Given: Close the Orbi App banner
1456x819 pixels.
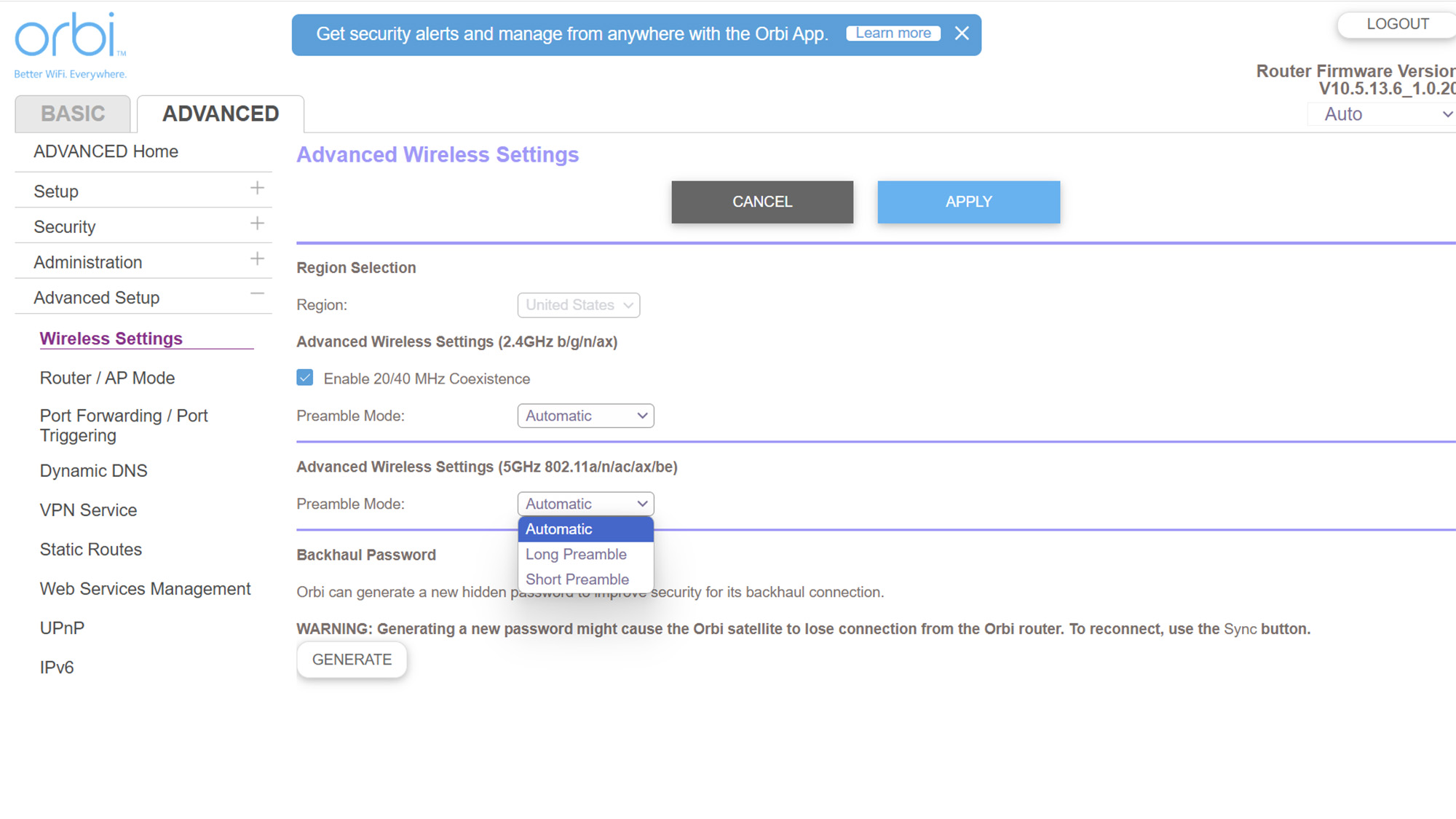Looking at the screenshot, I should coord(962,33).
